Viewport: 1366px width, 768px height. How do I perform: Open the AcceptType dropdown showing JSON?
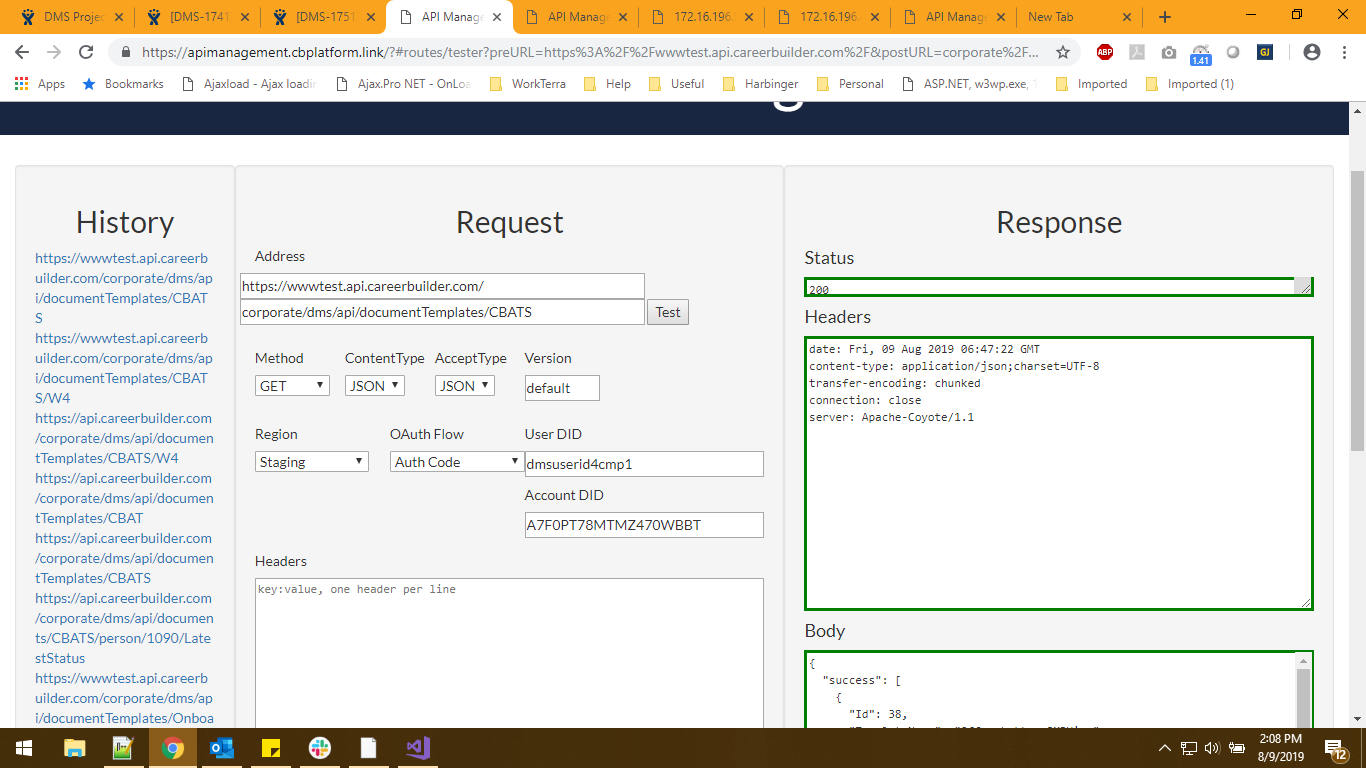coord(465,385)
